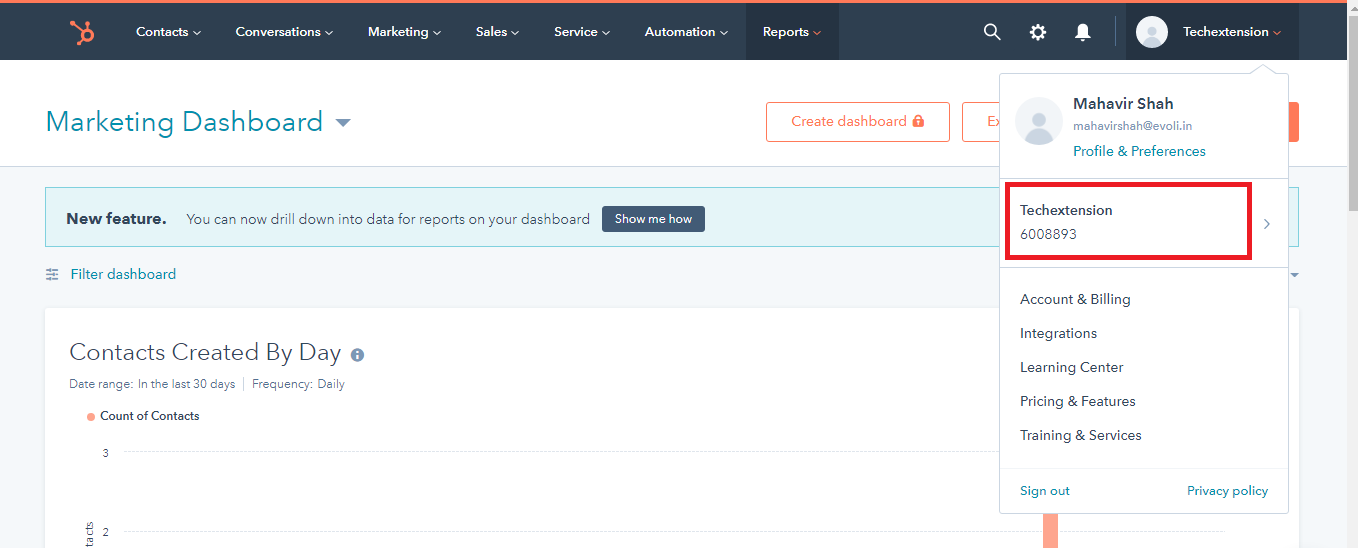Click the Mahavir Shah name text
This screenshot has height=548, width=1358.
click(x=1123, y=104)
